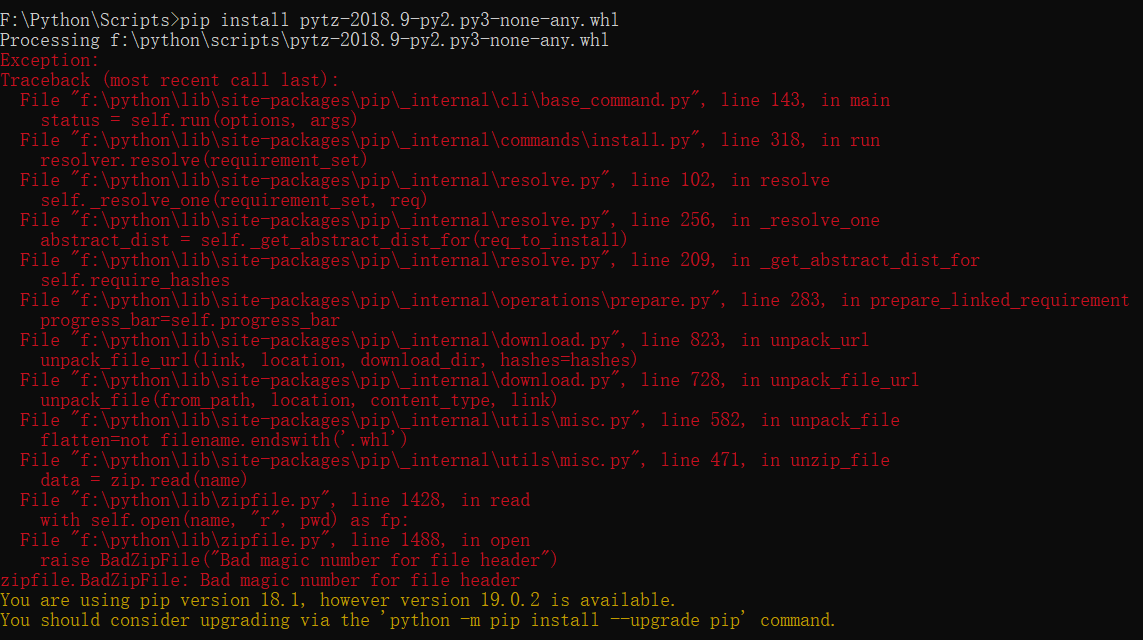Click the operations\prepare.py line 283 entry
This screenshot has width=1143, height=640.
574,300
